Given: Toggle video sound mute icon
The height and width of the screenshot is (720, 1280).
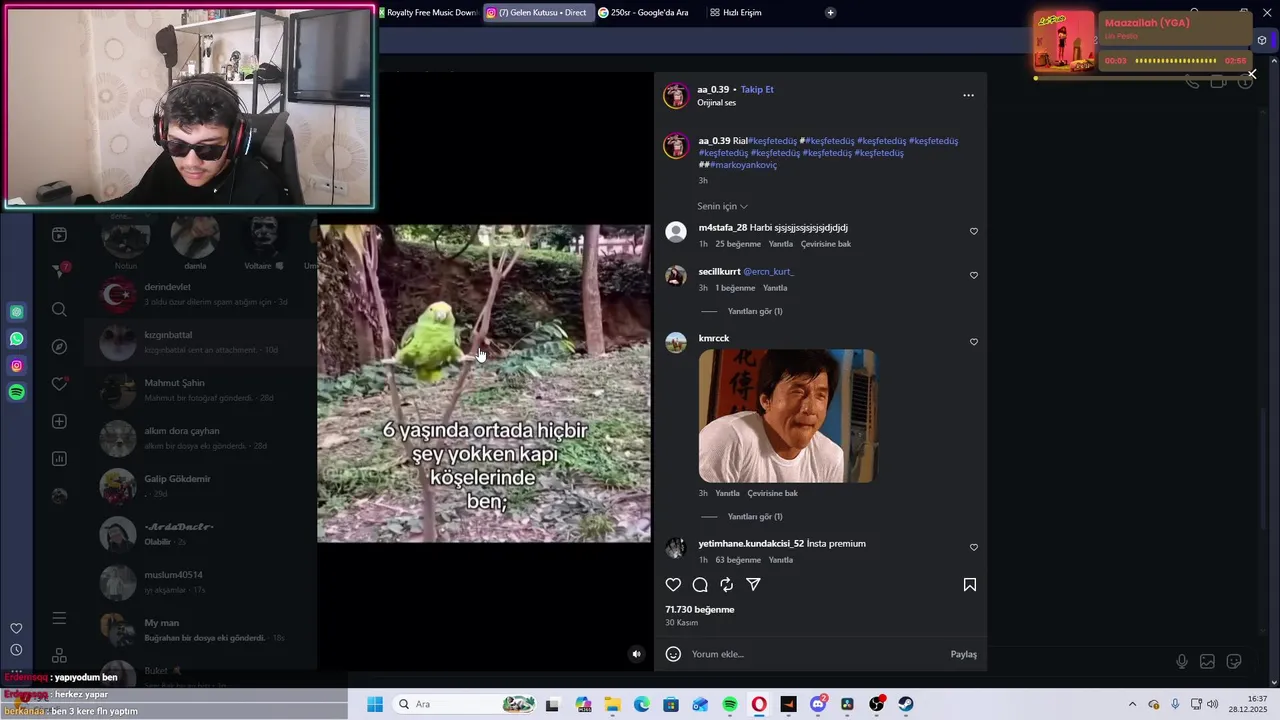Looking at the screenshot, I should click(636, 654).
